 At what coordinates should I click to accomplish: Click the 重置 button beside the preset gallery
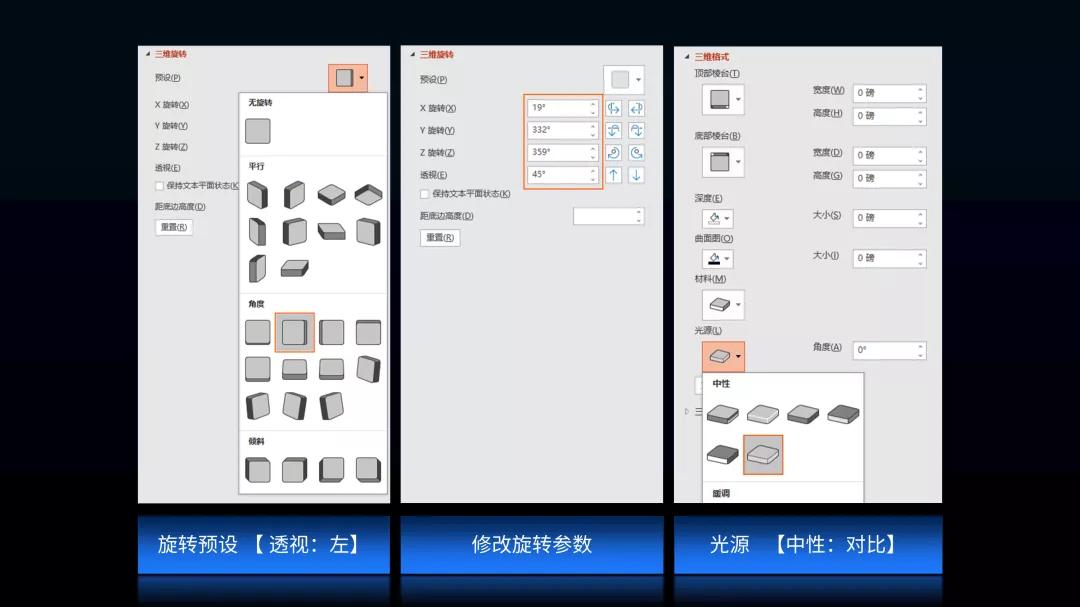pos(174,227)
